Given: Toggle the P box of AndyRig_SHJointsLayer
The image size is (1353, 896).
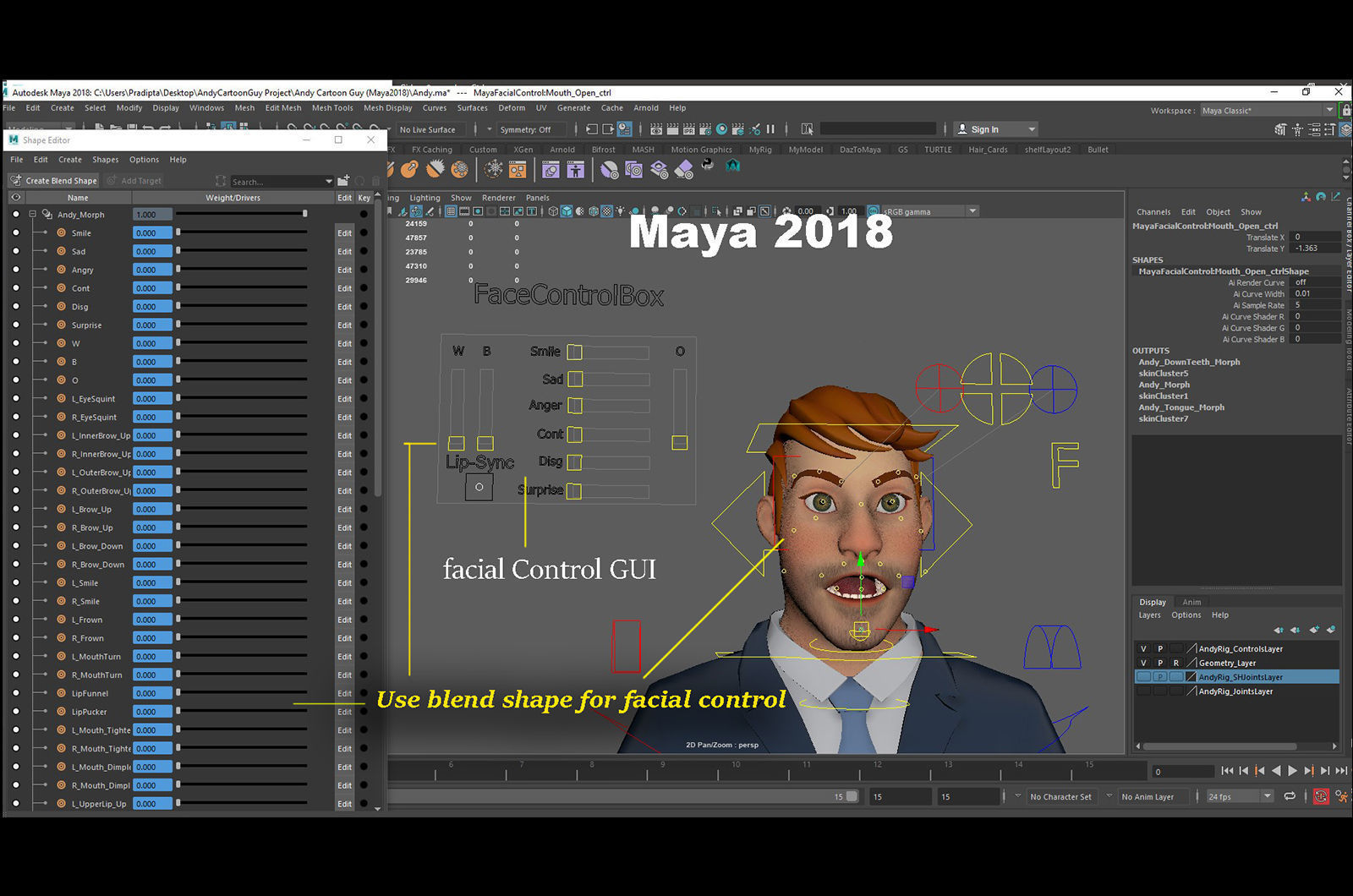Looking at the screenshot, I should (x=1160, y=677).
